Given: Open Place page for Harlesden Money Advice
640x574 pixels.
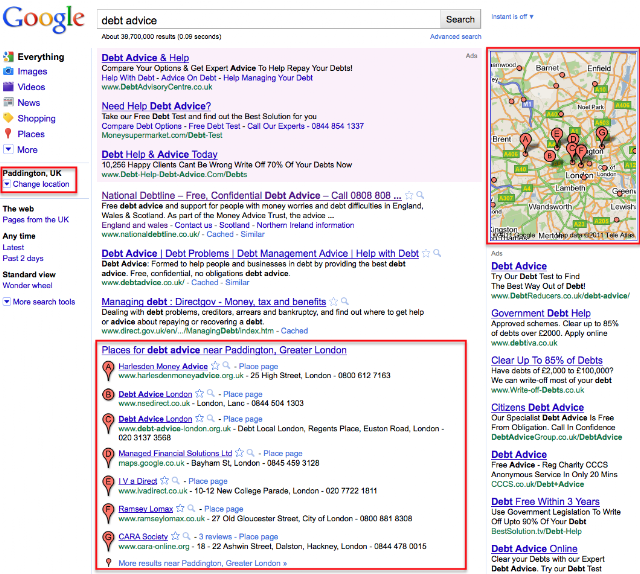Looking at the screenshot, I should click(258, 366).
